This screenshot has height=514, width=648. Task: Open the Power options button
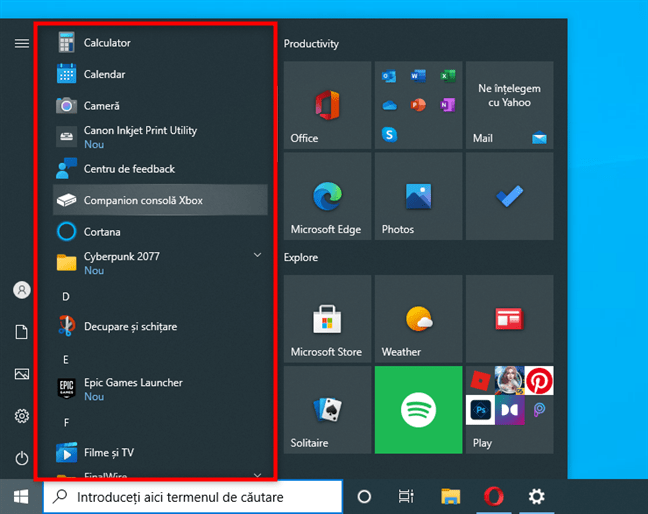click(x=22, y=458)
